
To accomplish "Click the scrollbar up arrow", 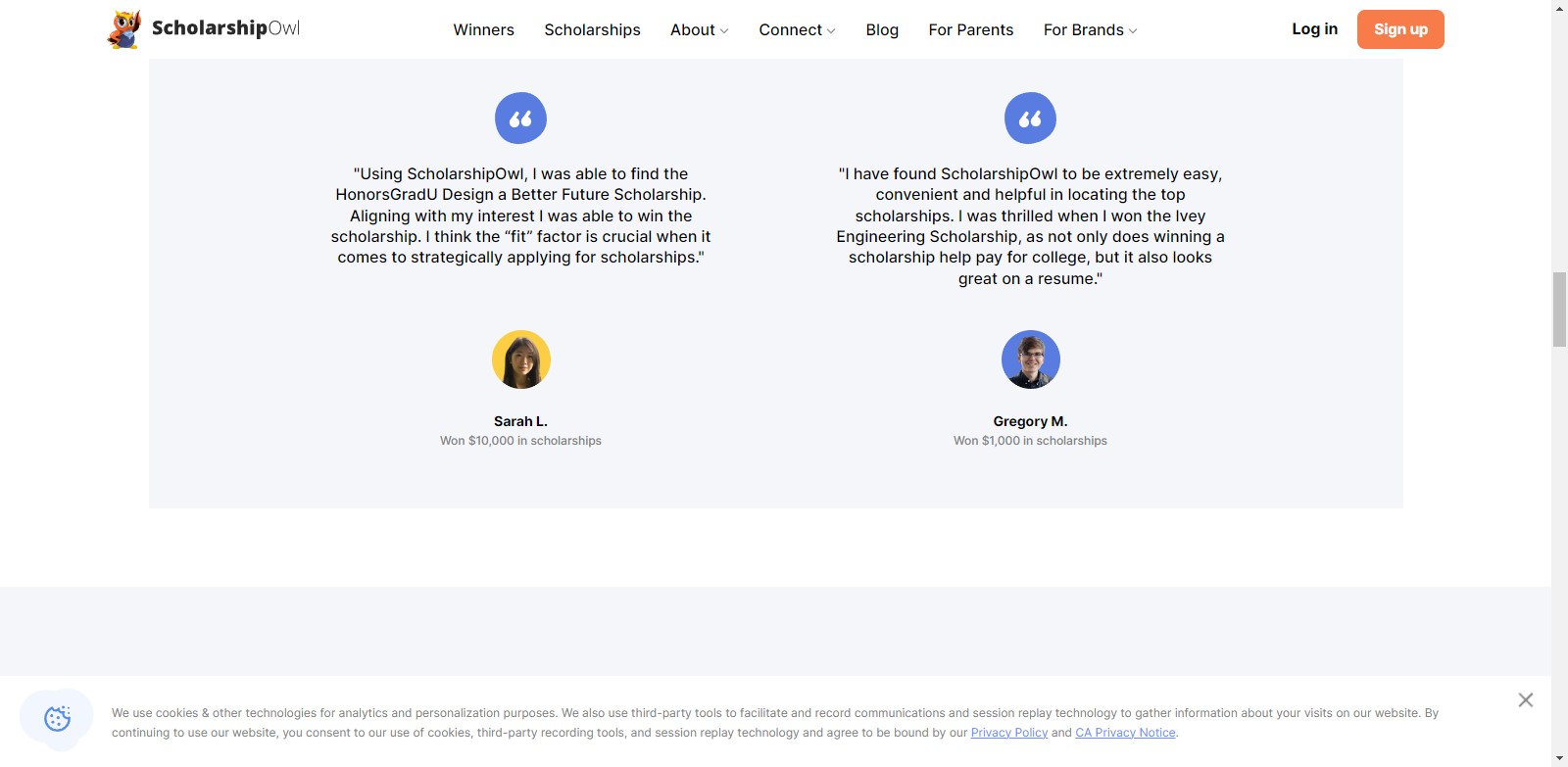I will pyautogui.click(x=1559, y=8).
